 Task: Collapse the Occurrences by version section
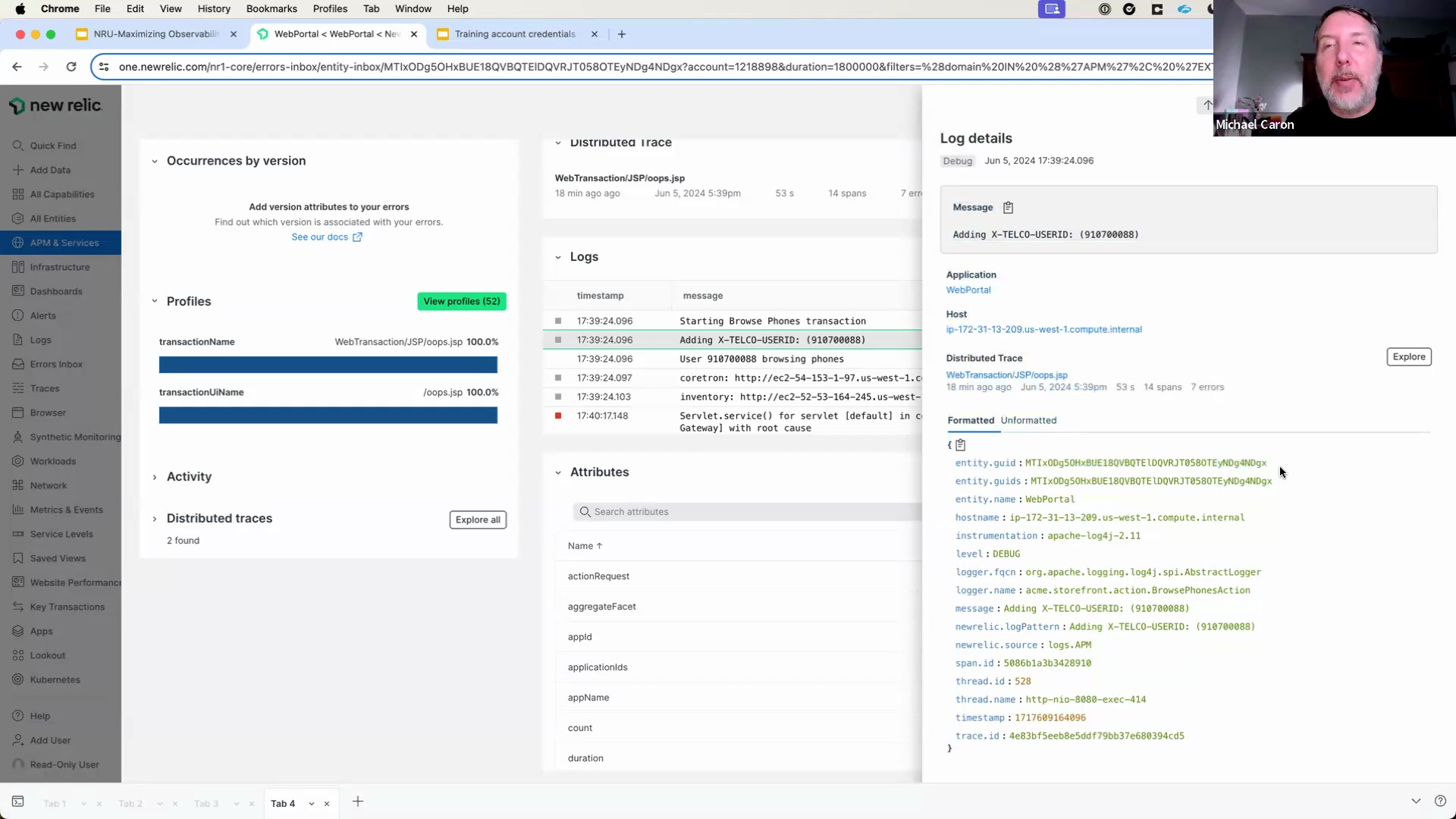click(x=155, y=162)
